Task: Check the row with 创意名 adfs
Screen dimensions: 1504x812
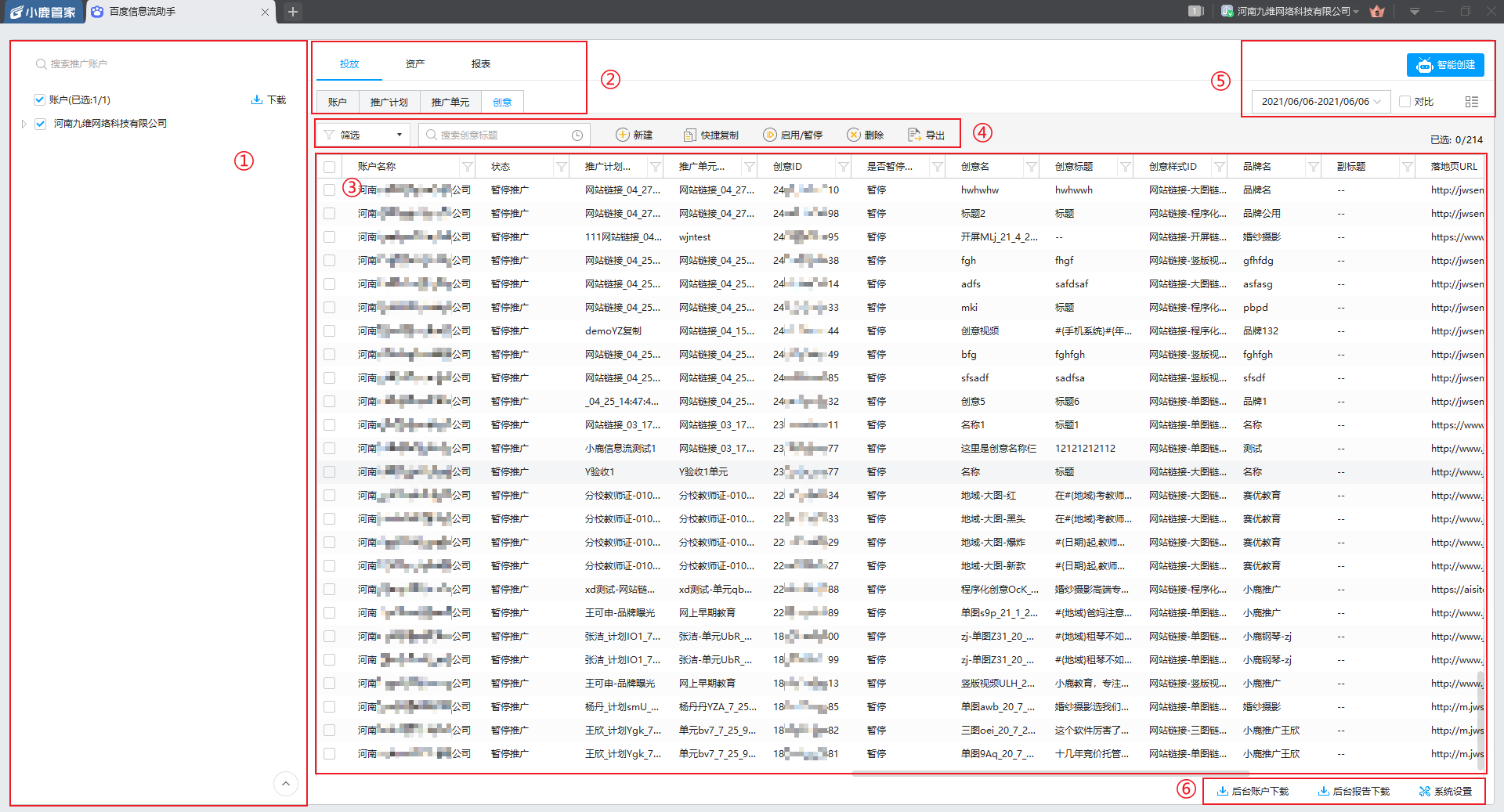Action: point(329,283)
